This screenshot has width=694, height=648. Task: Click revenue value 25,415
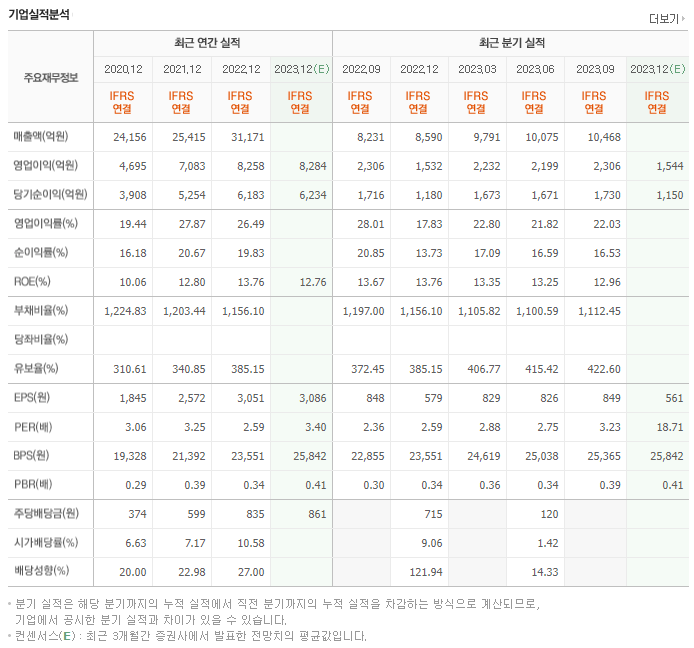(x=189, y=137)
